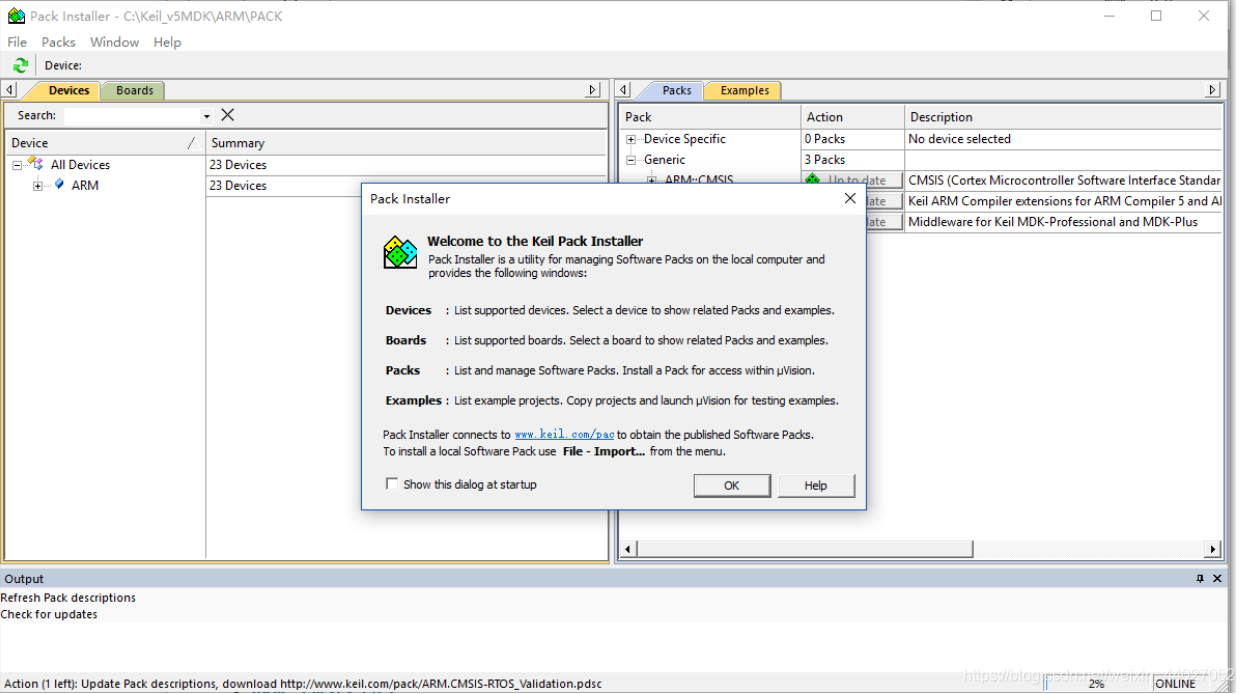Click the horizontal scrollbar thumb in Packs panel
Viewport: 1245px width, 694px height.
pyautogui.click(x=804, y=549)
